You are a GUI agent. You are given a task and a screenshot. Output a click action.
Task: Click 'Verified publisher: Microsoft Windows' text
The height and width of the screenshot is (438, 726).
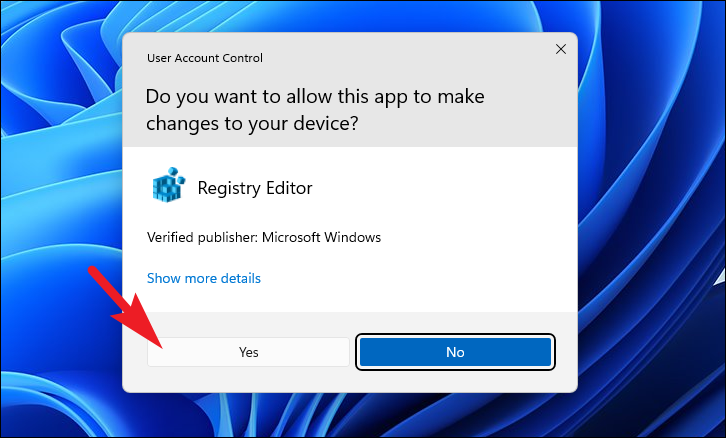[264, 238]
